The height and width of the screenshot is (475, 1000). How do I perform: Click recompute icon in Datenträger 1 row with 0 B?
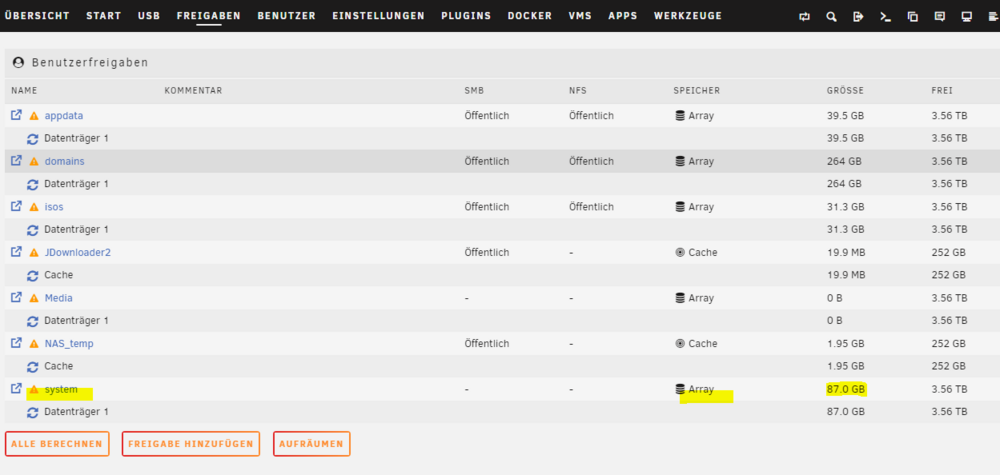[x=32, y=321]
